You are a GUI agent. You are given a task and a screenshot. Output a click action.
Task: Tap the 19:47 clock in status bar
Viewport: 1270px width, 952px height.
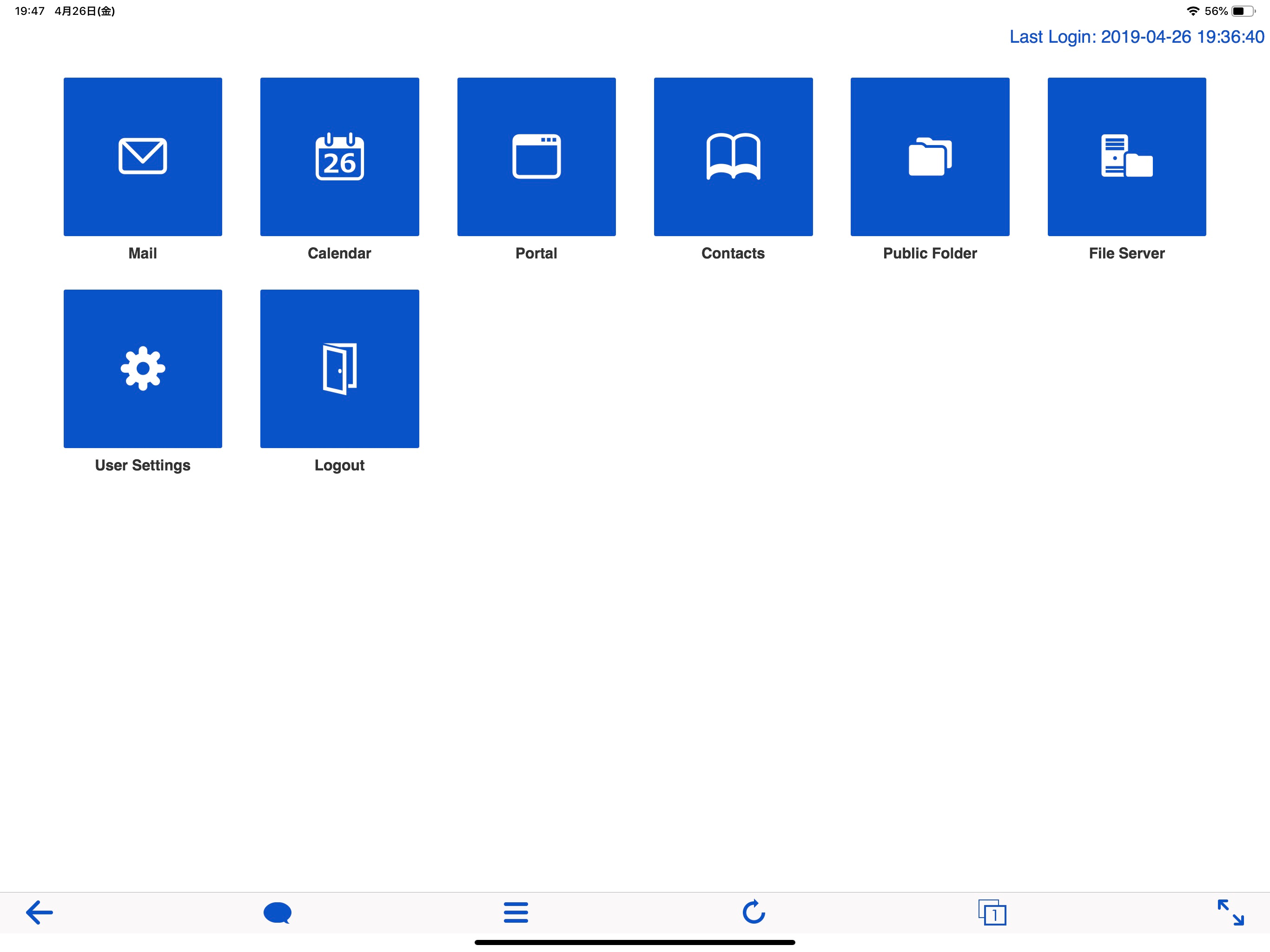click(30, 11)
